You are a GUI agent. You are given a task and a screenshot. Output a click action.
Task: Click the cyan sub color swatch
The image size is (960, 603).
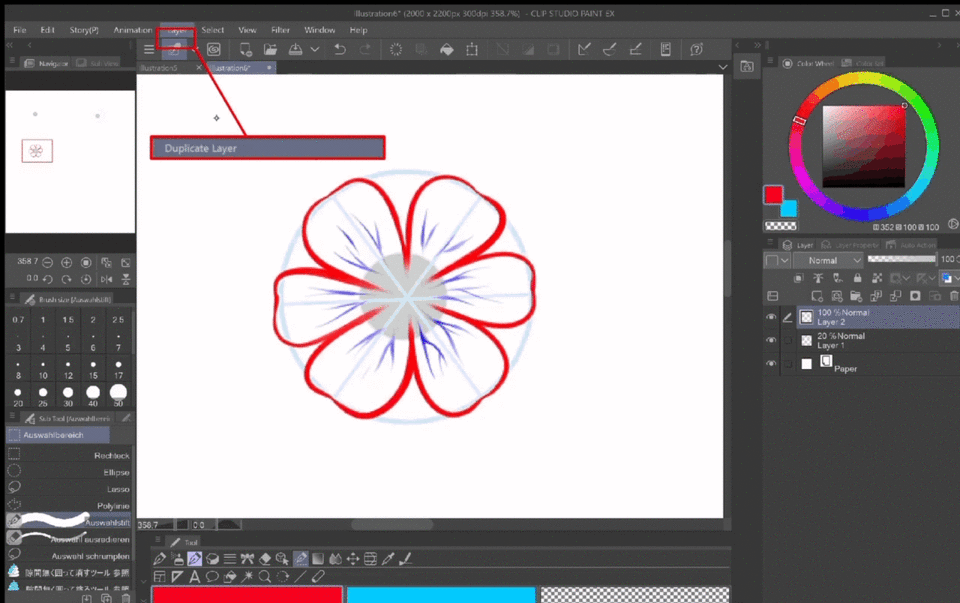point(788,208)
